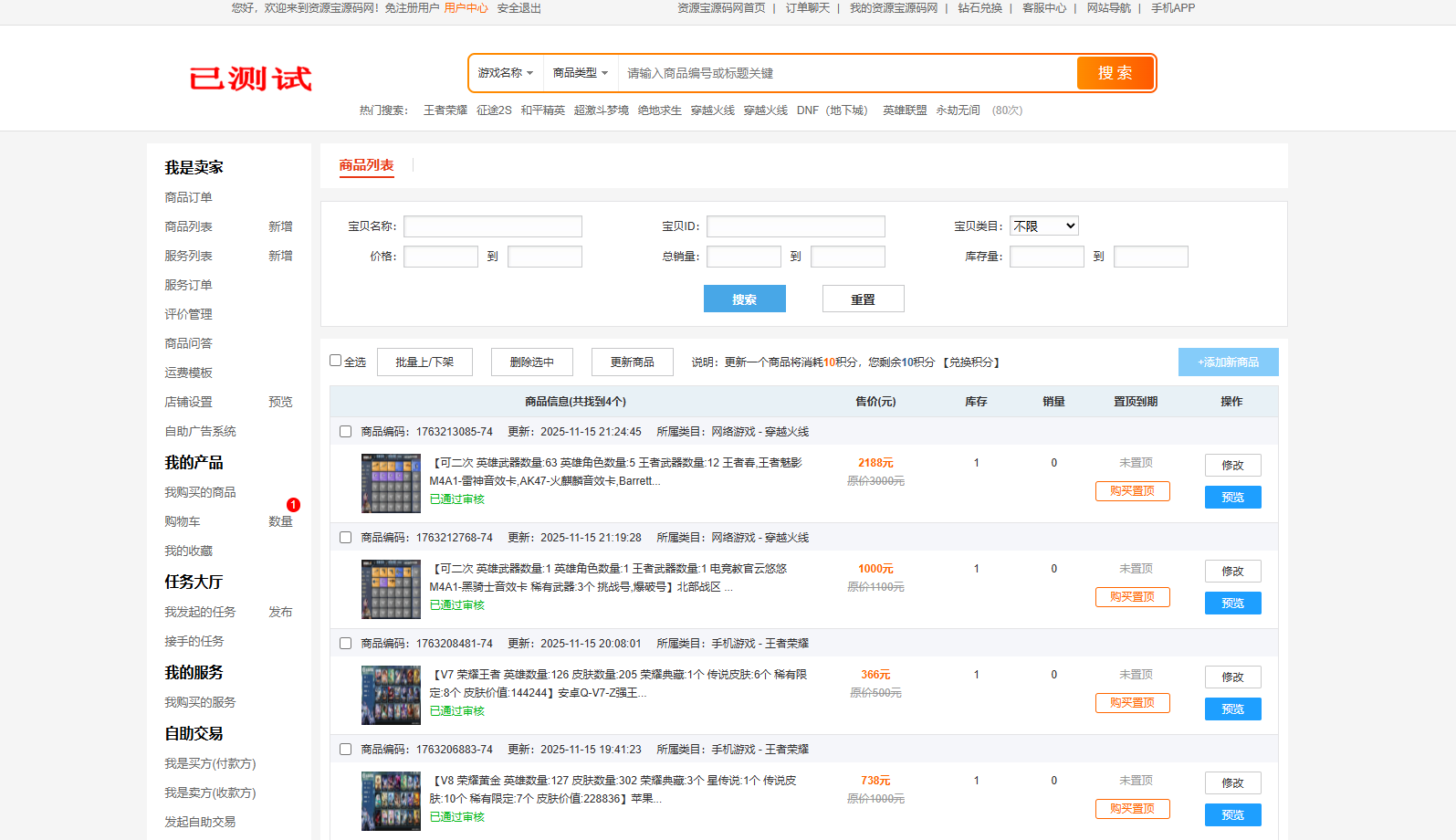Open thumbnail of the 738元 product
Screen dimensions: 1456x840
(x=391, y=801)
